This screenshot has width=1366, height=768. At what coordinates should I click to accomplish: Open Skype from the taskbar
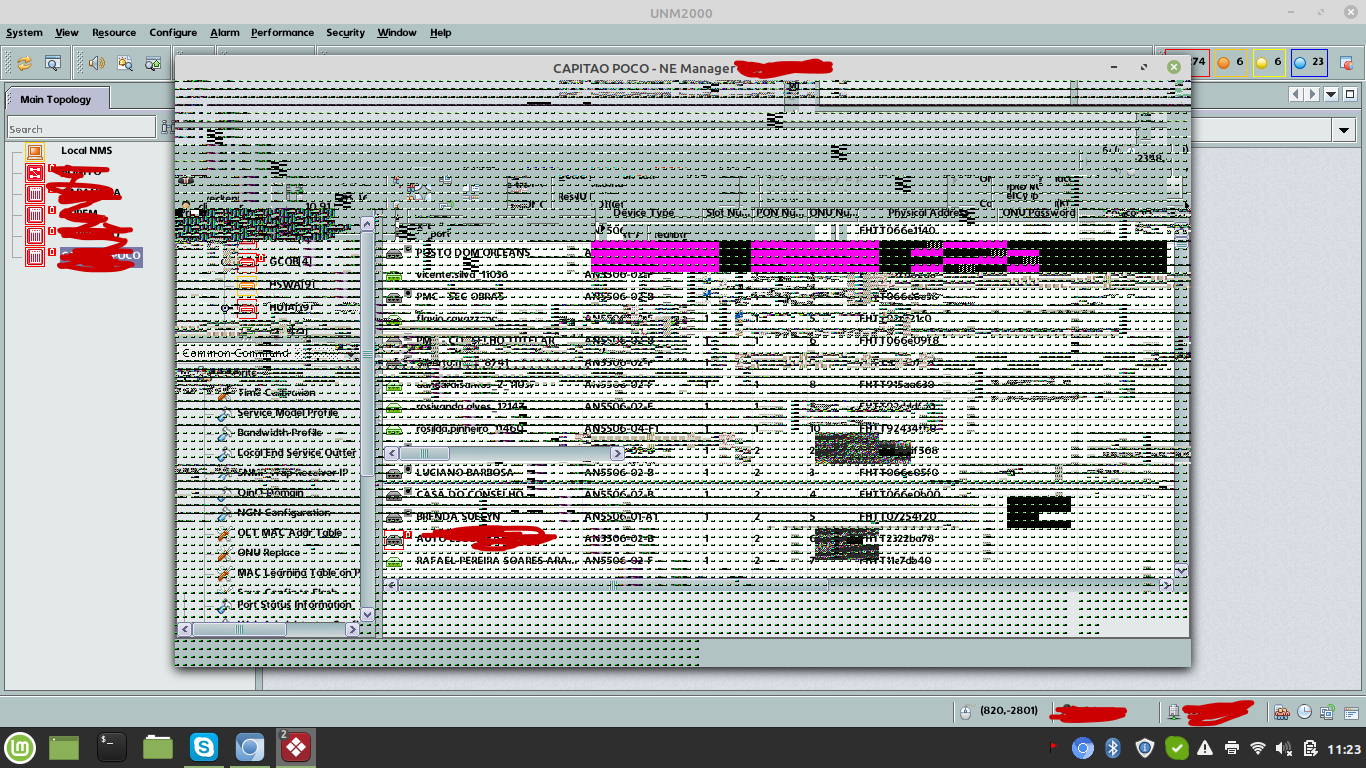204,747
